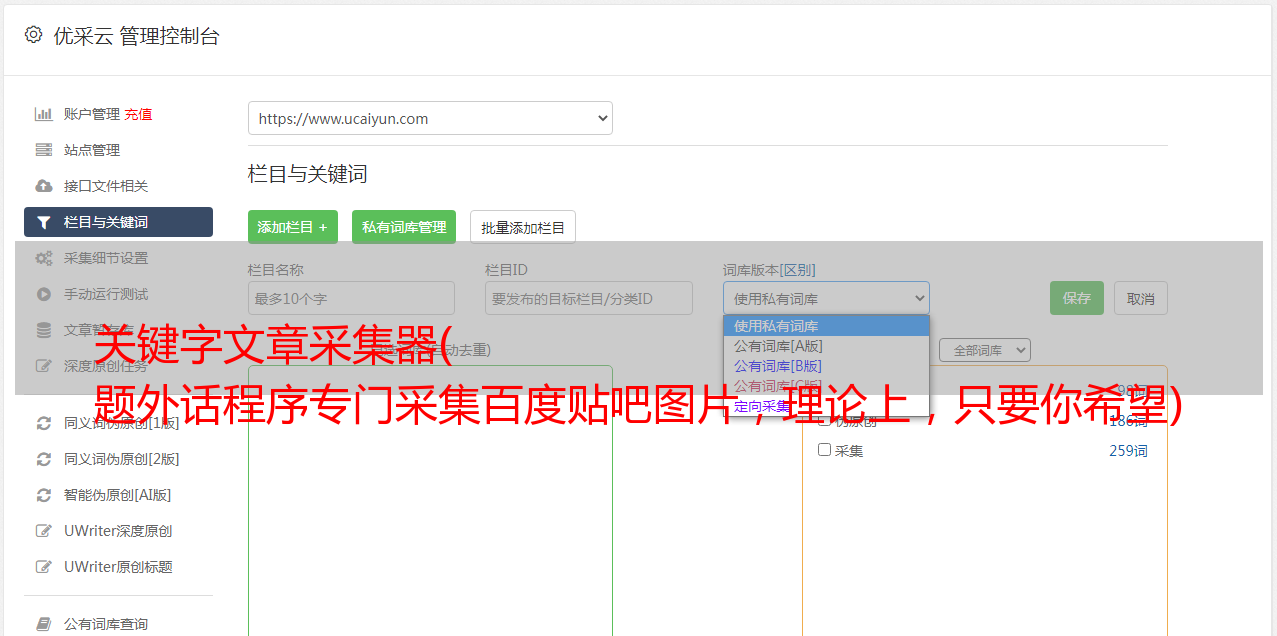
Task: Click the edit icon for UWriter原创标题
Action: pyautogui.click(x=43, y=567)
